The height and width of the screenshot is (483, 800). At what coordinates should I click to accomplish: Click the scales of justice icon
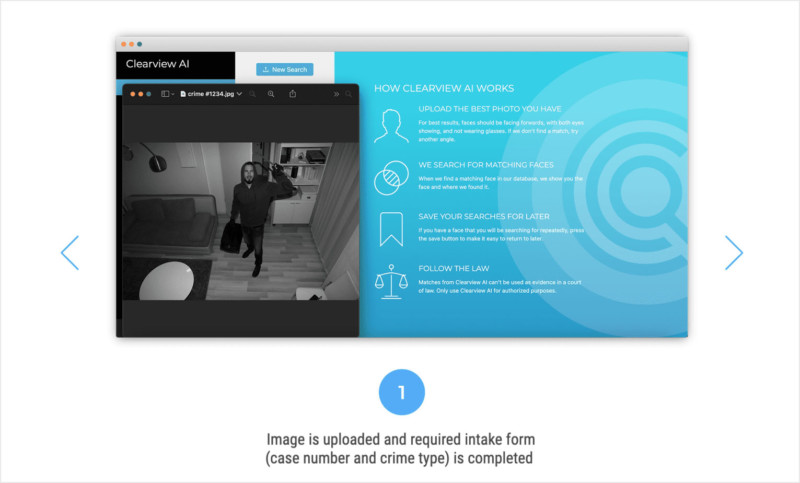[x=391, y=282]
